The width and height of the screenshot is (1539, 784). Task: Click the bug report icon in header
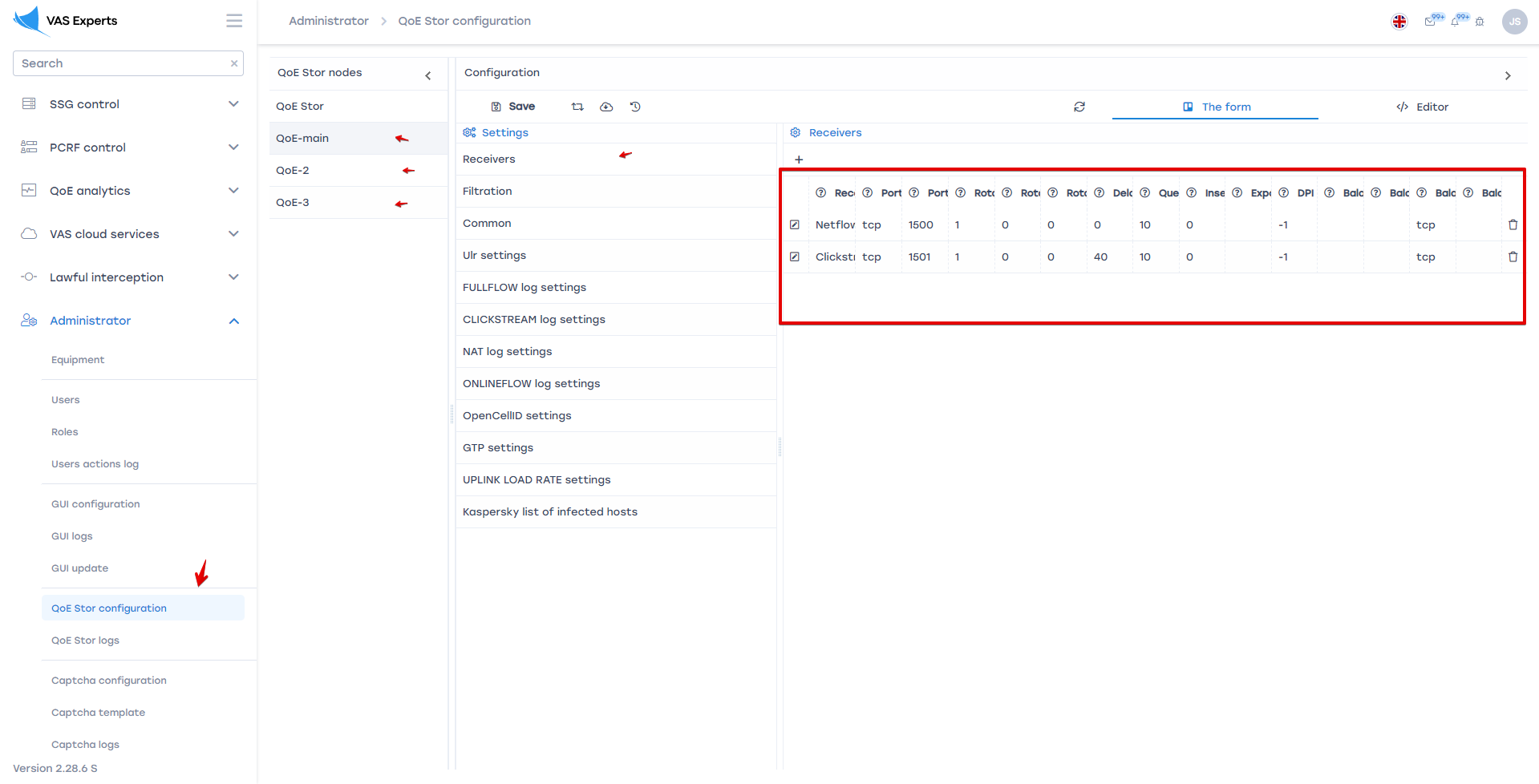(1480, 22)
